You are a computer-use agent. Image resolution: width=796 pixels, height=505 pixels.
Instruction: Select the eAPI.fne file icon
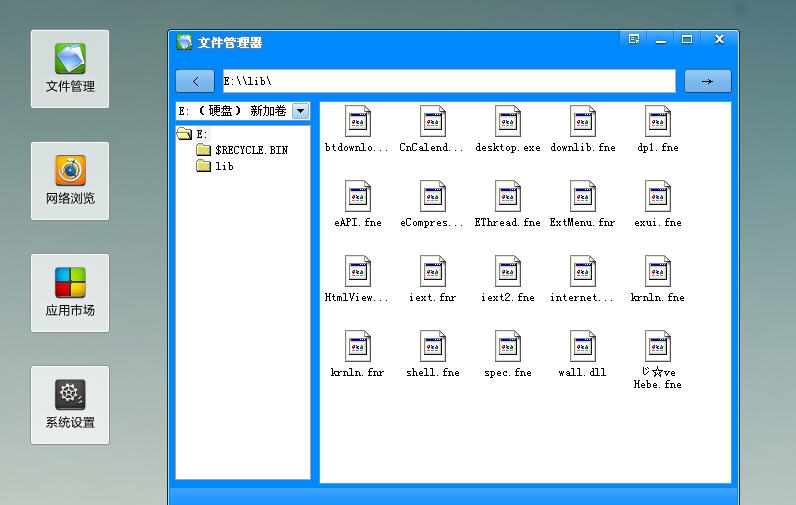[357, 196]
